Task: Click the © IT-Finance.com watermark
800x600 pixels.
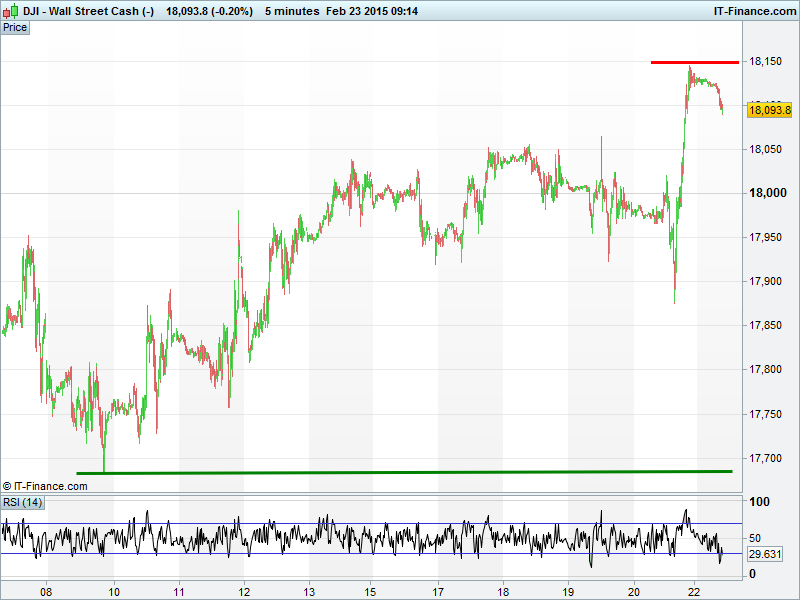Action: 45,486
